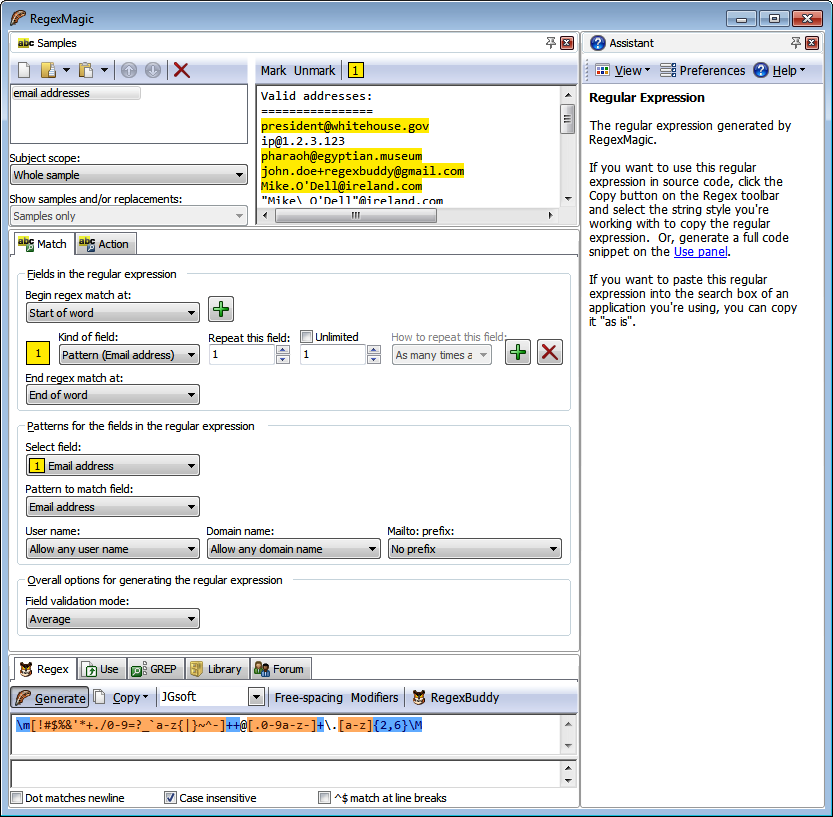Pin the Assistant panel
The image size is (833, 817).
[796, 42]
